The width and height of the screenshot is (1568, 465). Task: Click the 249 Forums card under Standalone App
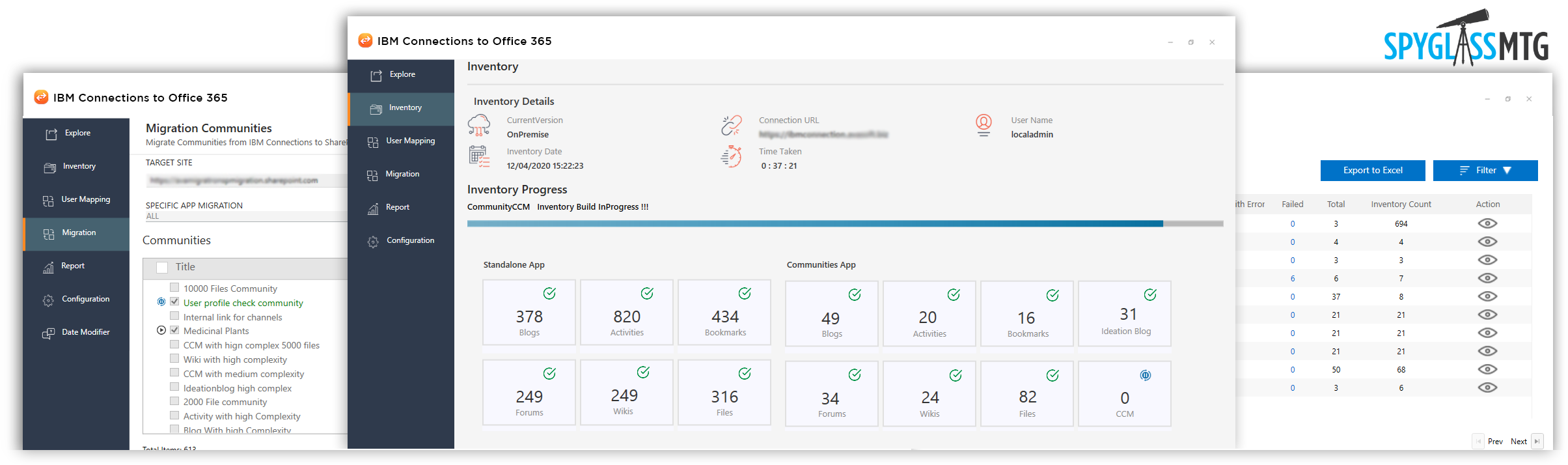coord(529,393)
